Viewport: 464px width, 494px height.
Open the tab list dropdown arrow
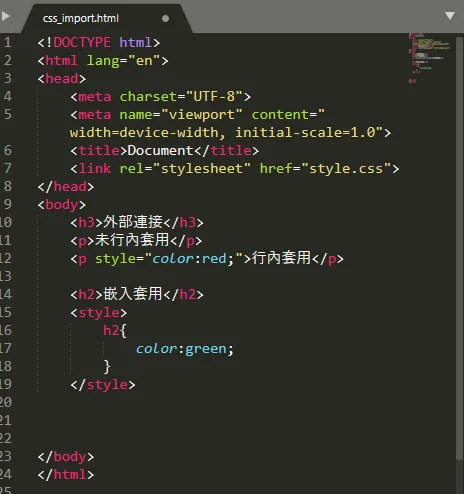[x=450, y=16]
